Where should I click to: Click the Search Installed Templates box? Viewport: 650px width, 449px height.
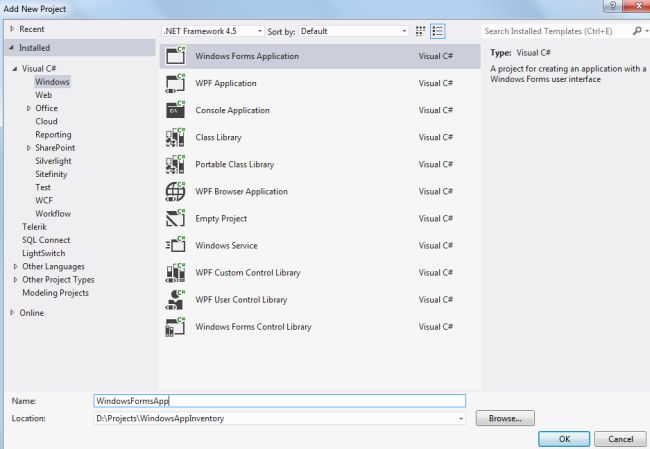[555, 31]
